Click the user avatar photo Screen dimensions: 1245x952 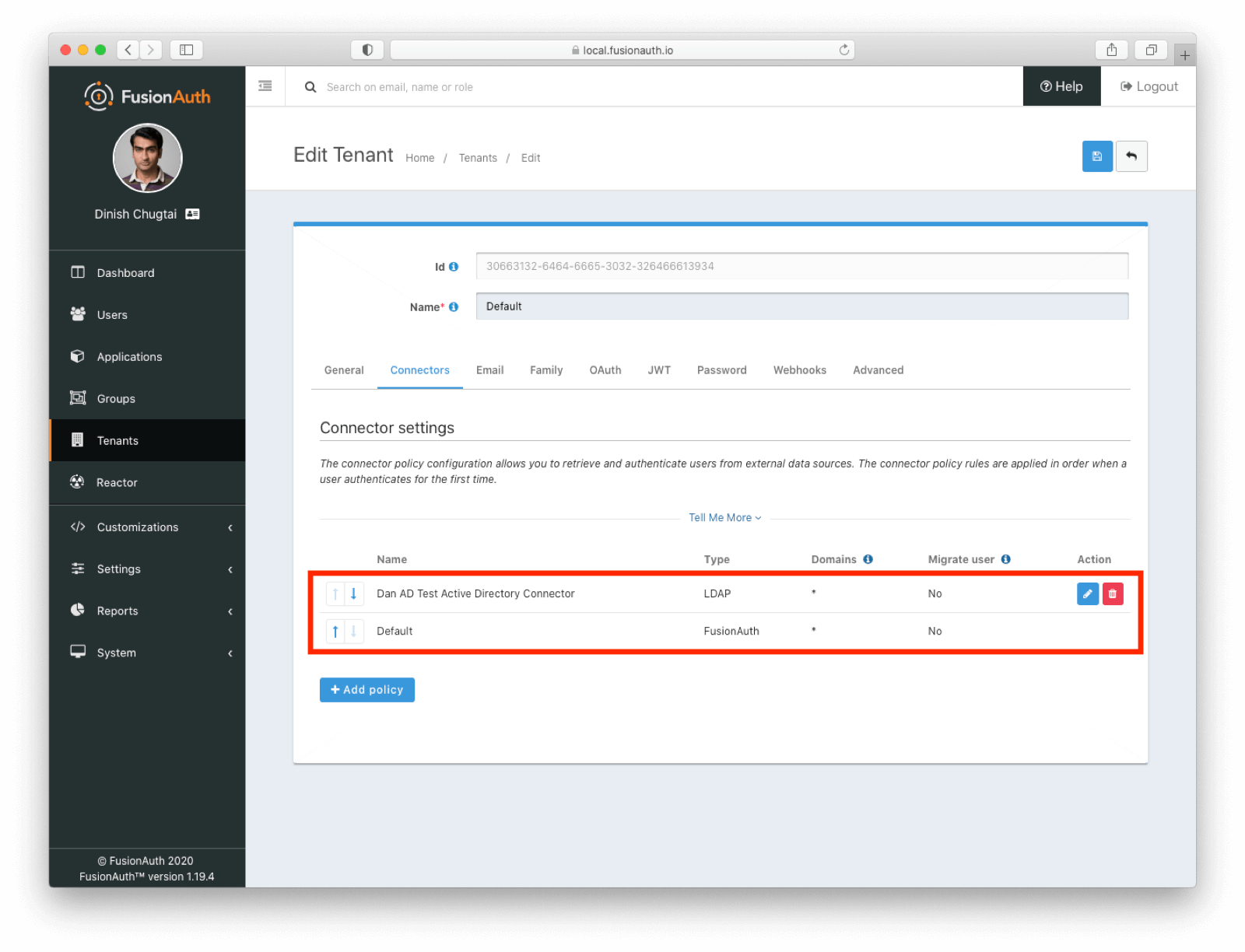(148, 158)
